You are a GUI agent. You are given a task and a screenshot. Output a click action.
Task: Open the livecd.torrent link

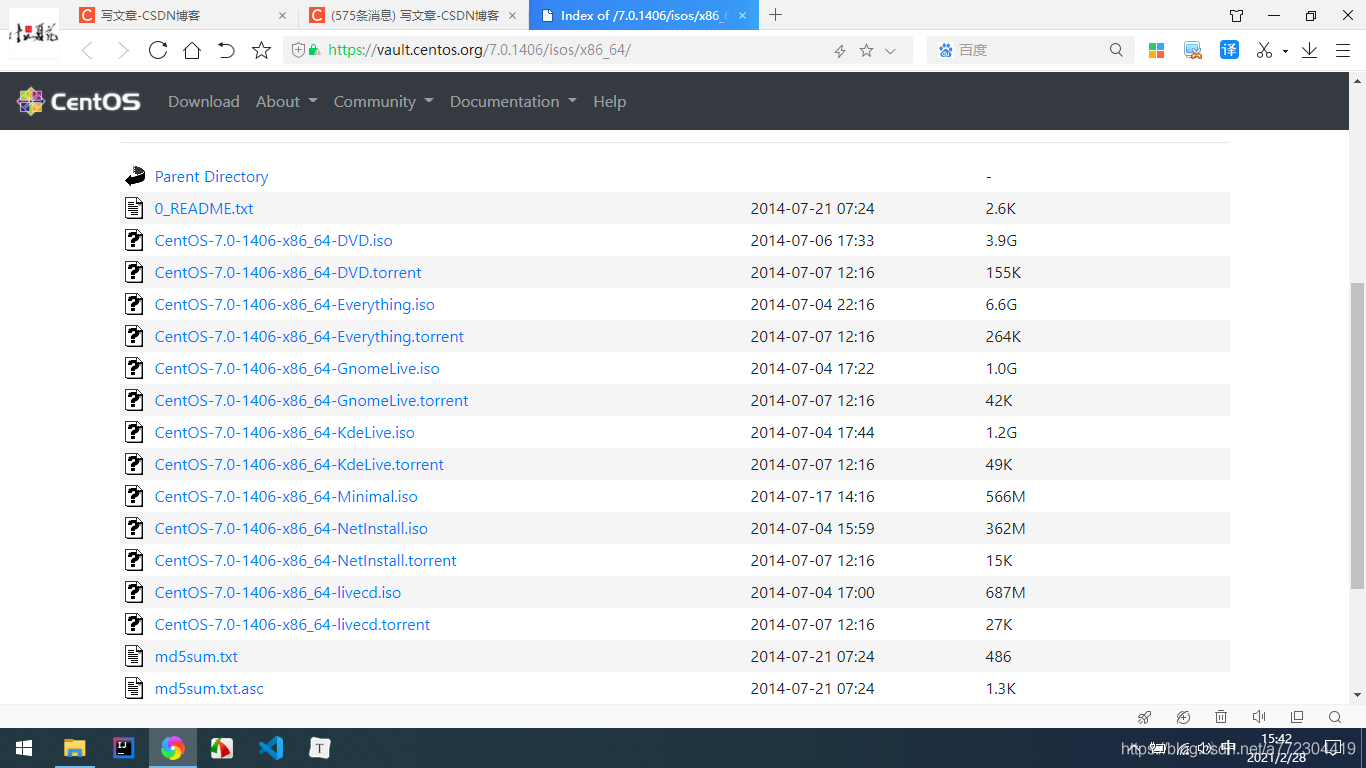pos(292,624)
